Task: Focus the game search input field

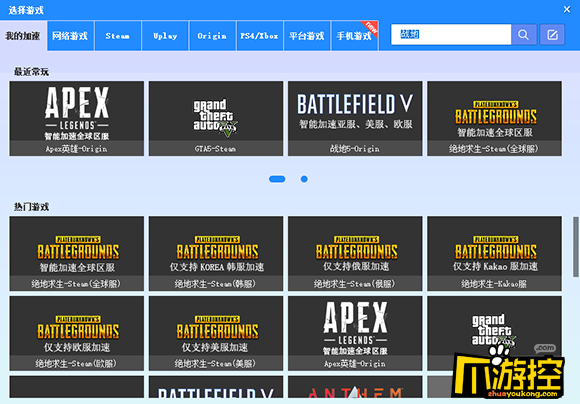Action: [x=451, y=35]
